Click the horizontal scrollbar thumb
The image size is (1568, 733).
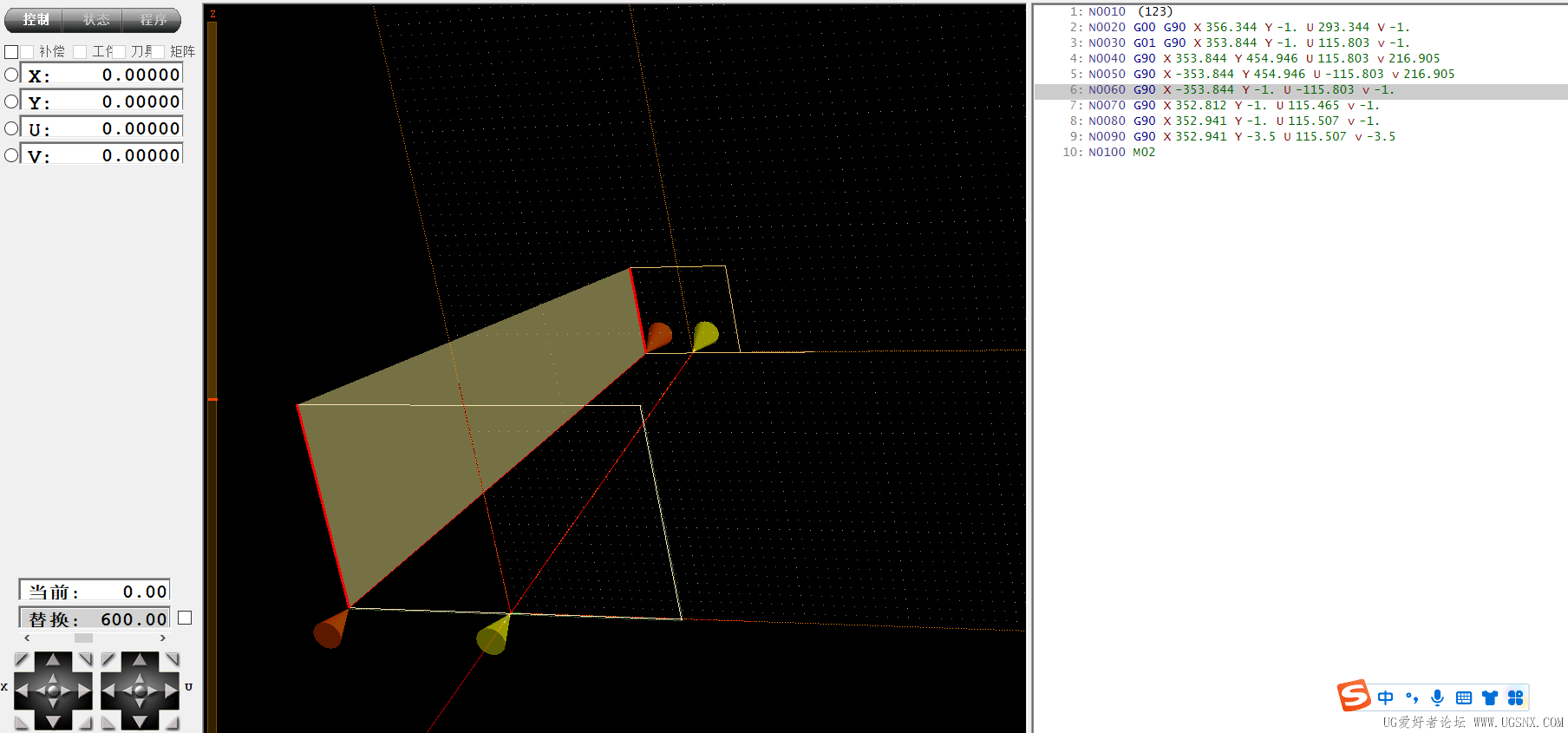83,638
